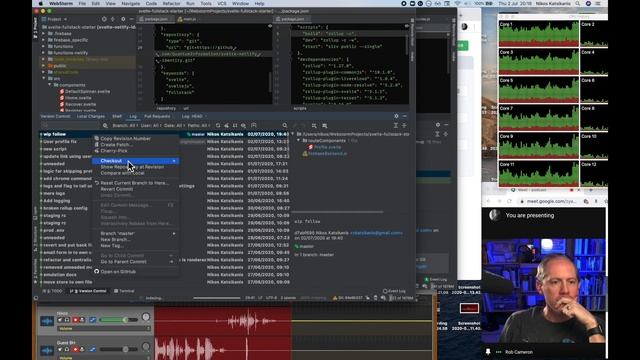Expand the .firebase folder
Viewport: 640px width, 360px height.
pos(44,33)
